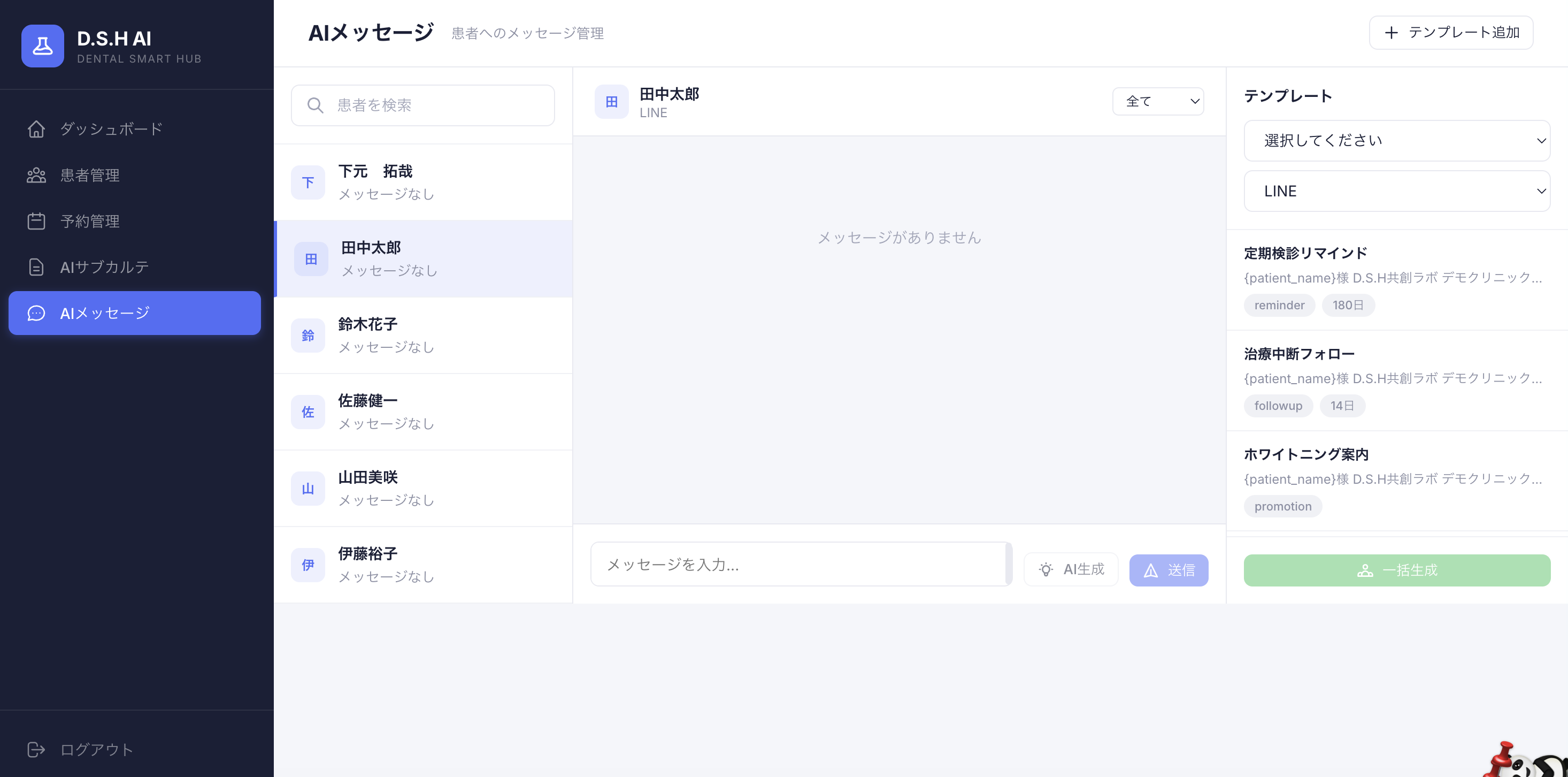Choose the 治療中断フォロー template
The height and width of the screenshot is (777, 1568).
[1397, 380]
